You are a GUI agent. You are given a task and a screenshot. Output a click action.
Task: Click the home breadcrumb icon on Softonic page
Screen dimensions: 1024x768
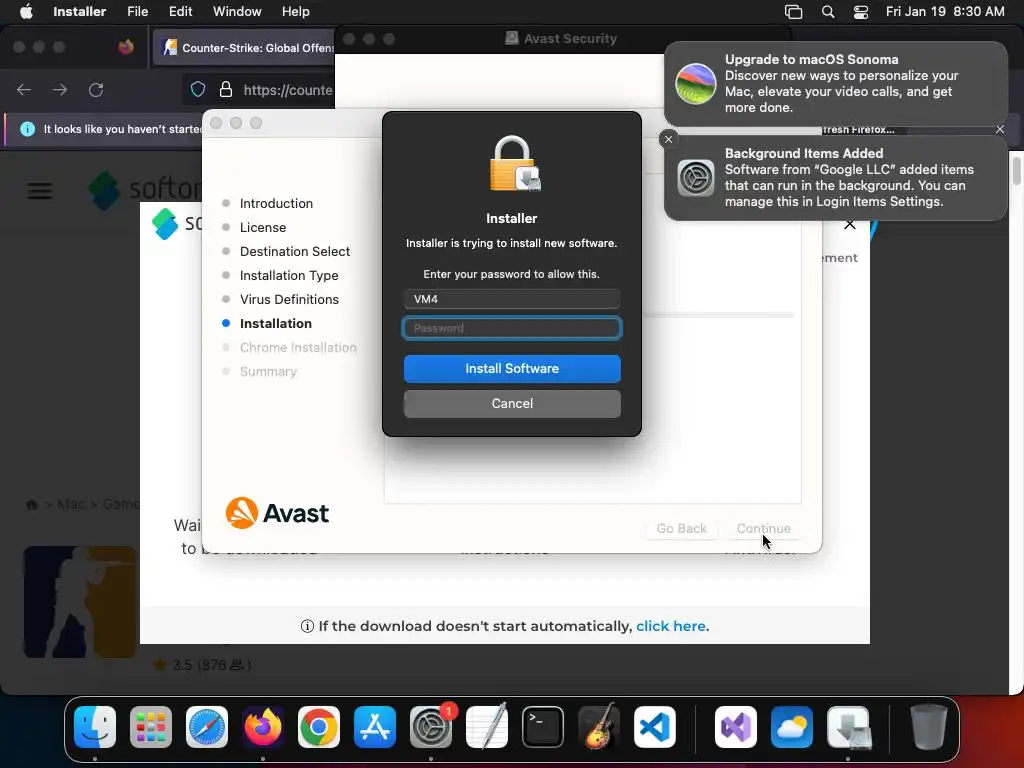[x=31, y=504]
